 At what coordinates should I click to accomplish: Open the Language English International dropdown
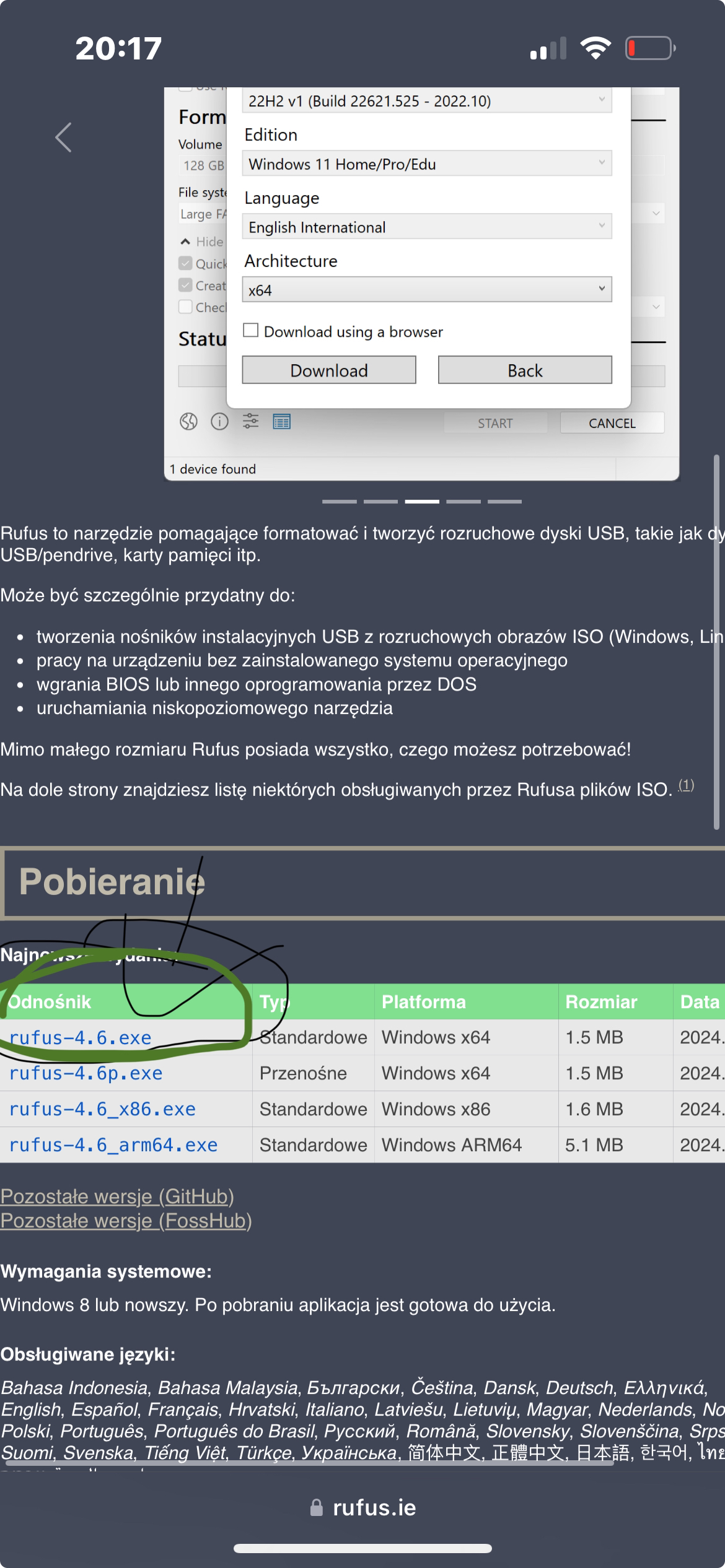427,227
